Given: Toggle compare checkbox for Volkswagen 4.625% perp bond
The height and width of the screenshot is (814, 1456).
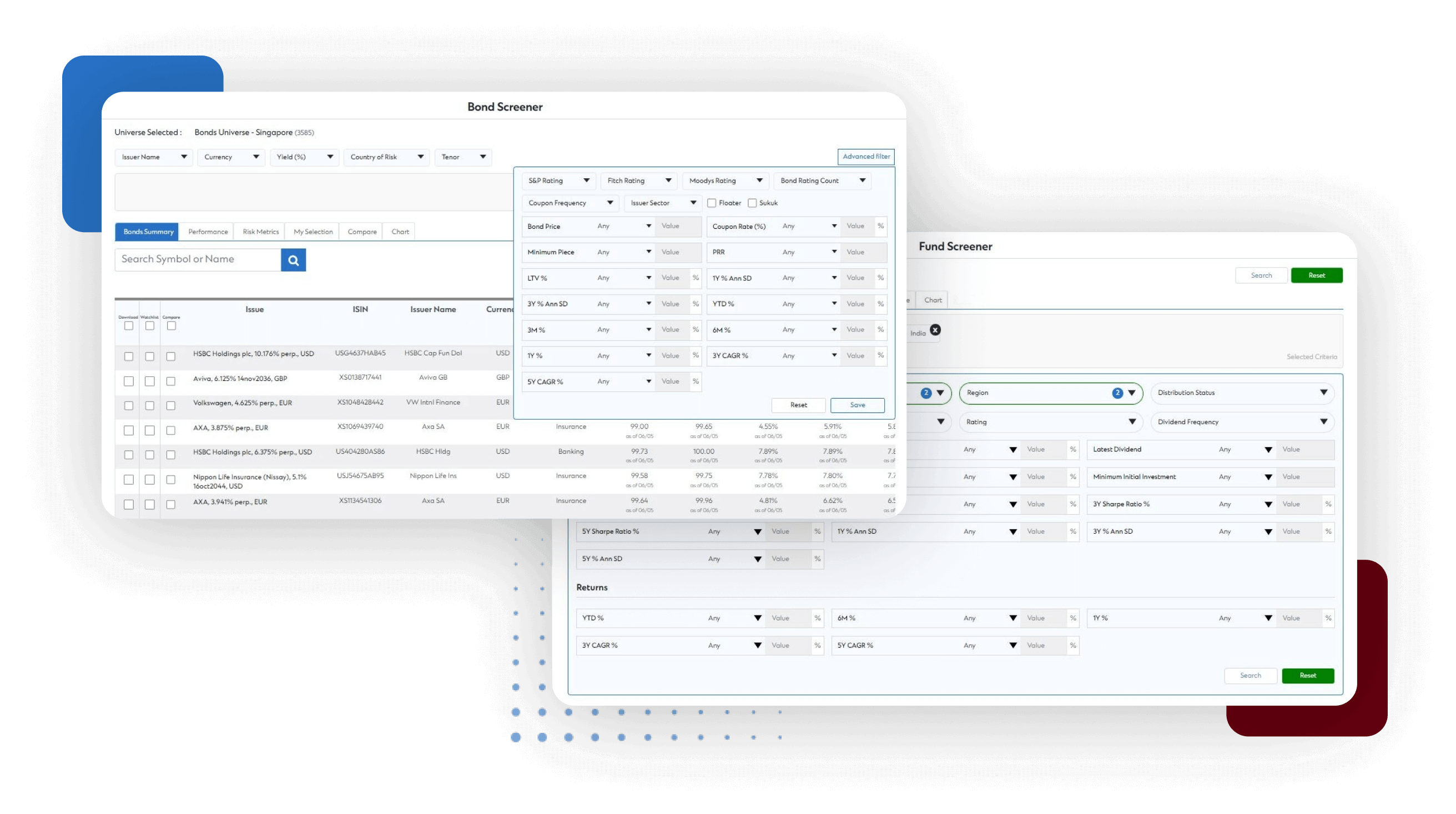Looking at the screenshot, I should [171, 406].
